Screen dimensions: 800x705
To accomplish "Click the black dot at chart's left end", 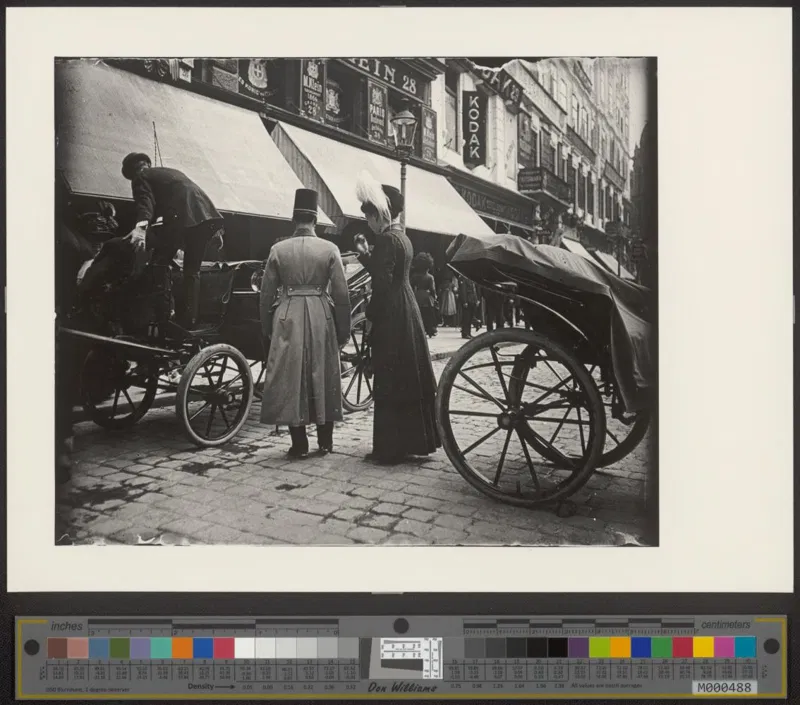I will [x=32, y=647].
